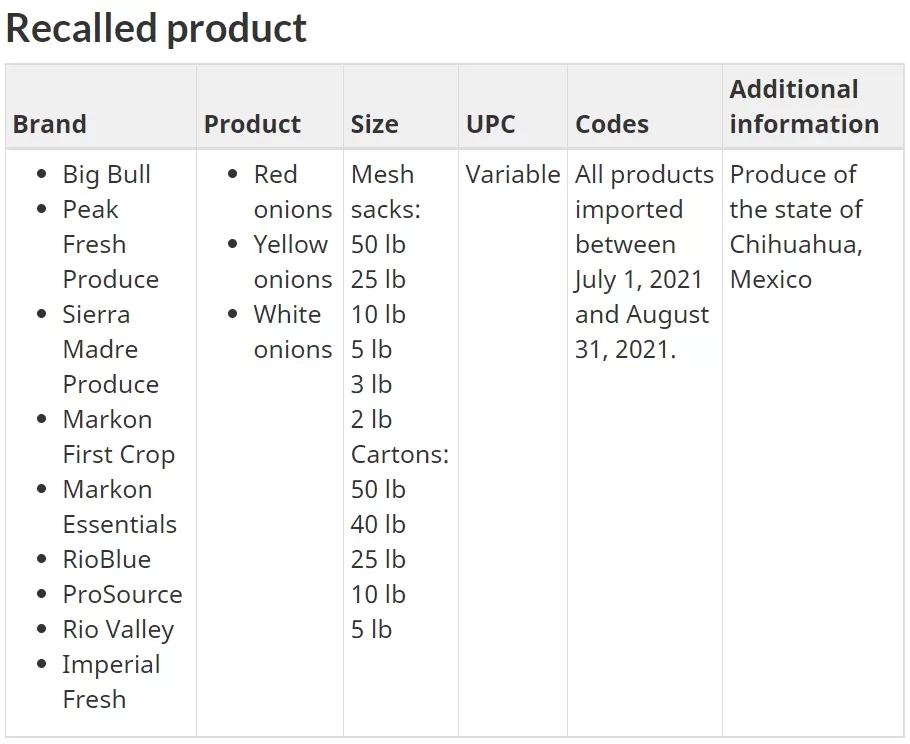Click Sierra Madre Produce brand entry

[110, 349]
